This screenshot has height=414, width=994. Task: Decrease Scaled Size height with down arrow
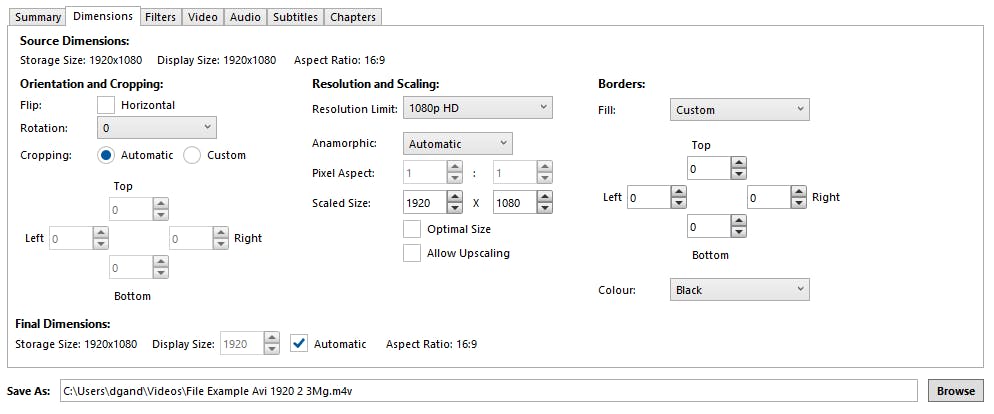pos(544,208)
